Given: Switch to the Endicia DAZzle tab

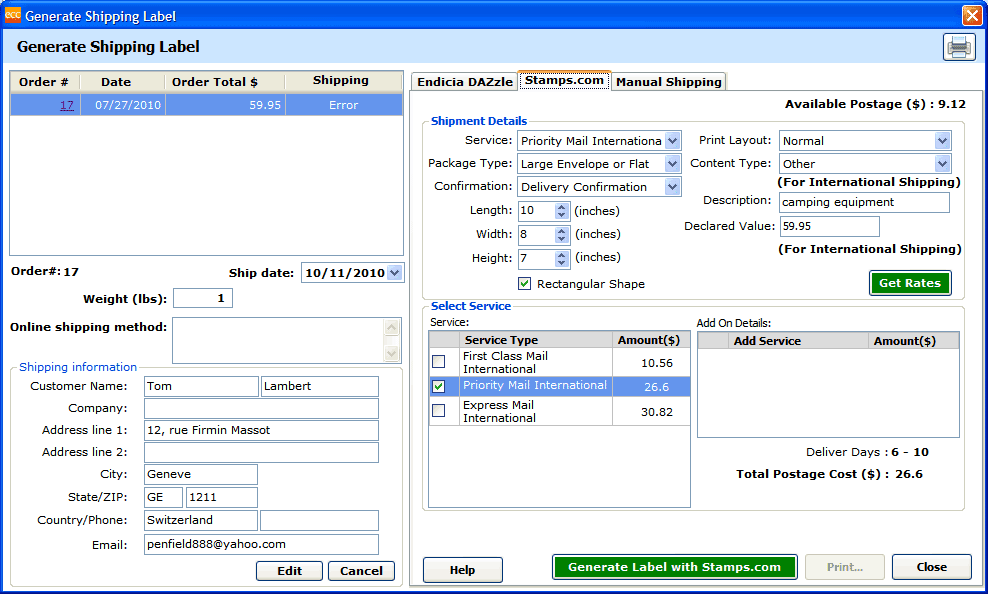Looking at the screenshot, I should point(464,82).
